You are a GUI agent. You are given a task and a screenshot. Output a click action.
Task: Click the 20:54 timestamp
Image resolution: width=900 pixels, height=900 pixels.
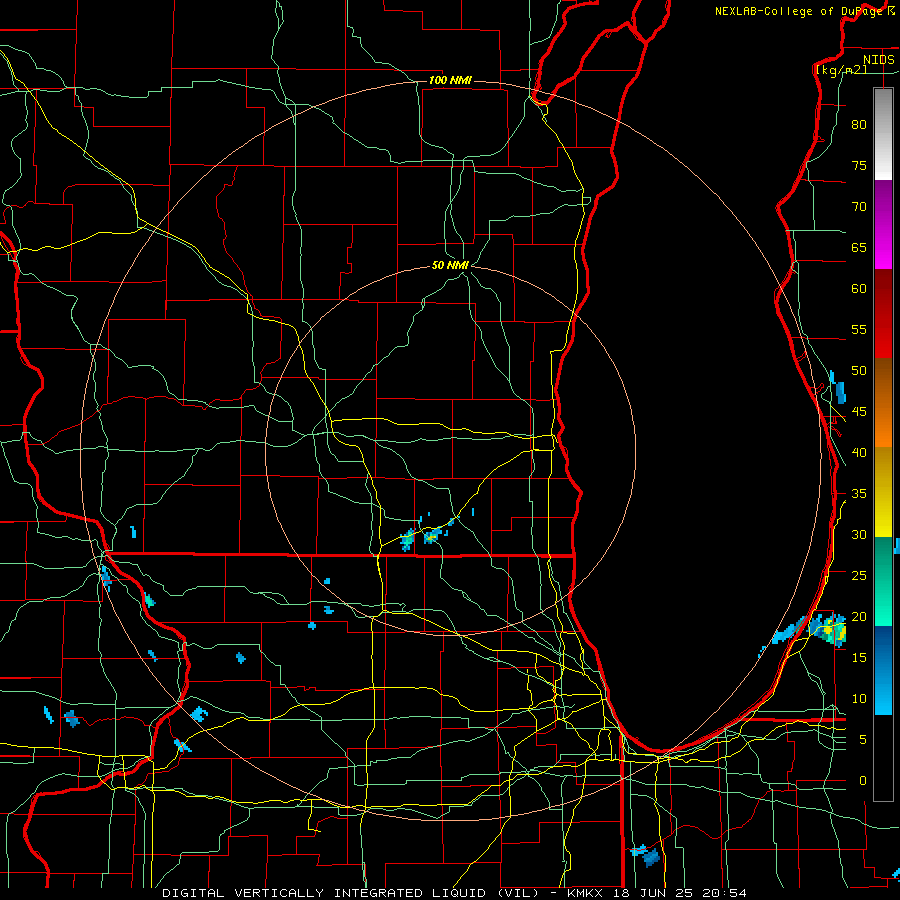pos(726,893)
